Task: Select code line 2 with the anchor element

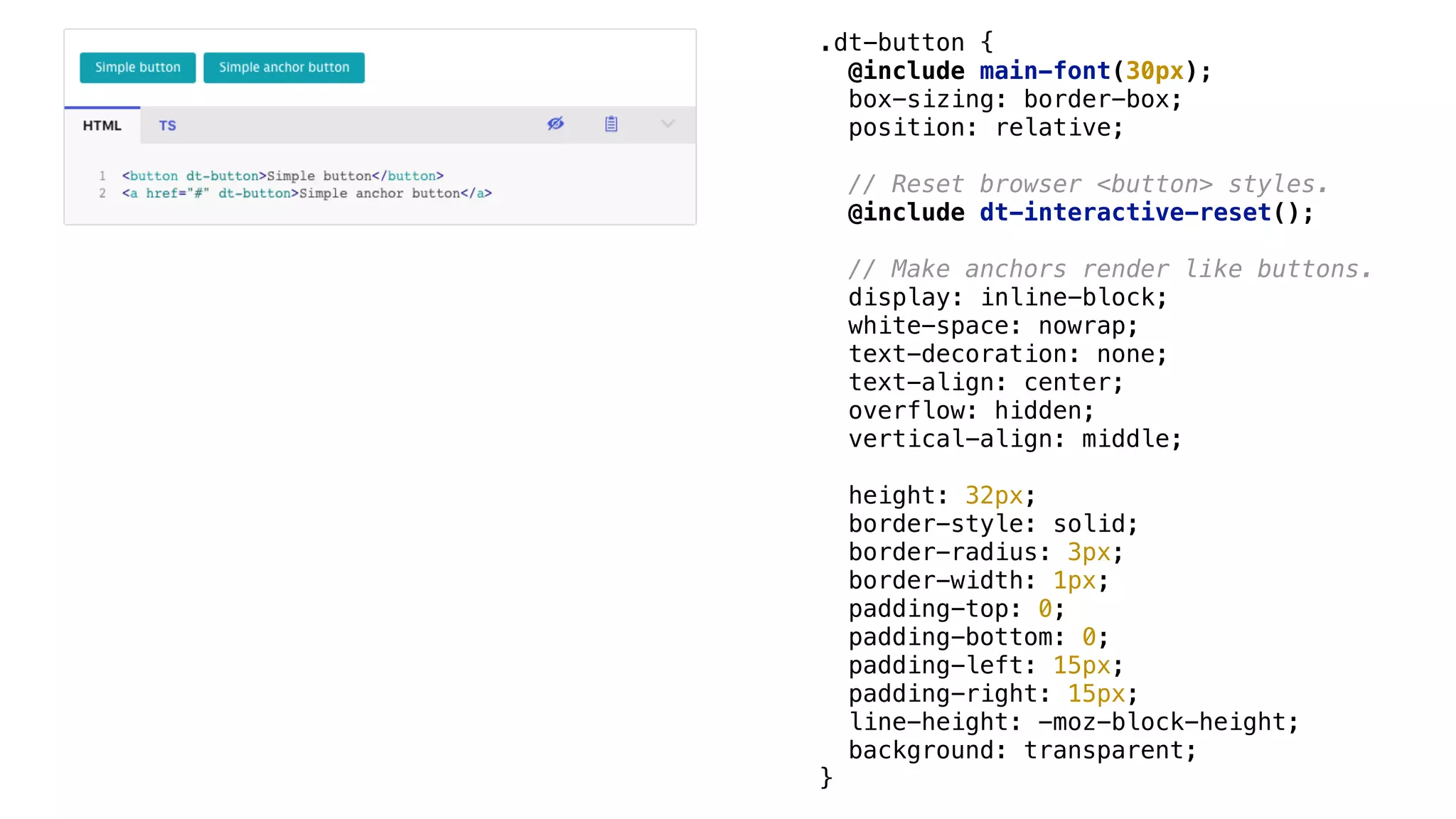Action: point(306,193)
